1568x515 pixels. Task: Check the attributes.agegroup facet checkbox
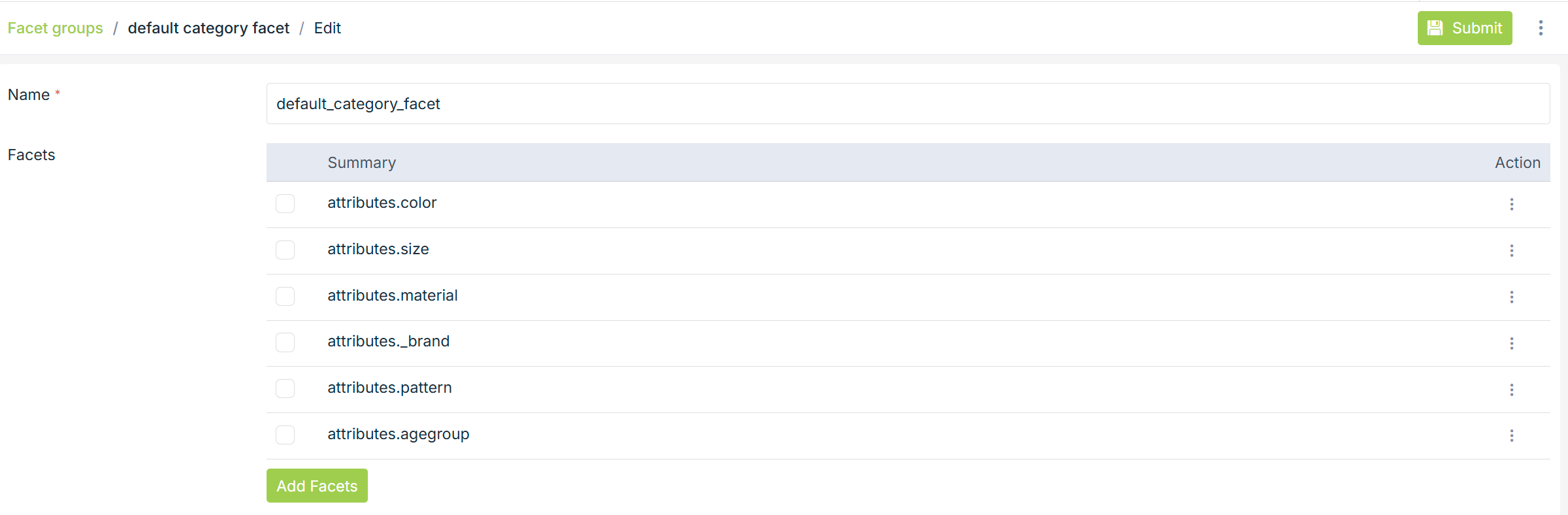tap(285, 435)
